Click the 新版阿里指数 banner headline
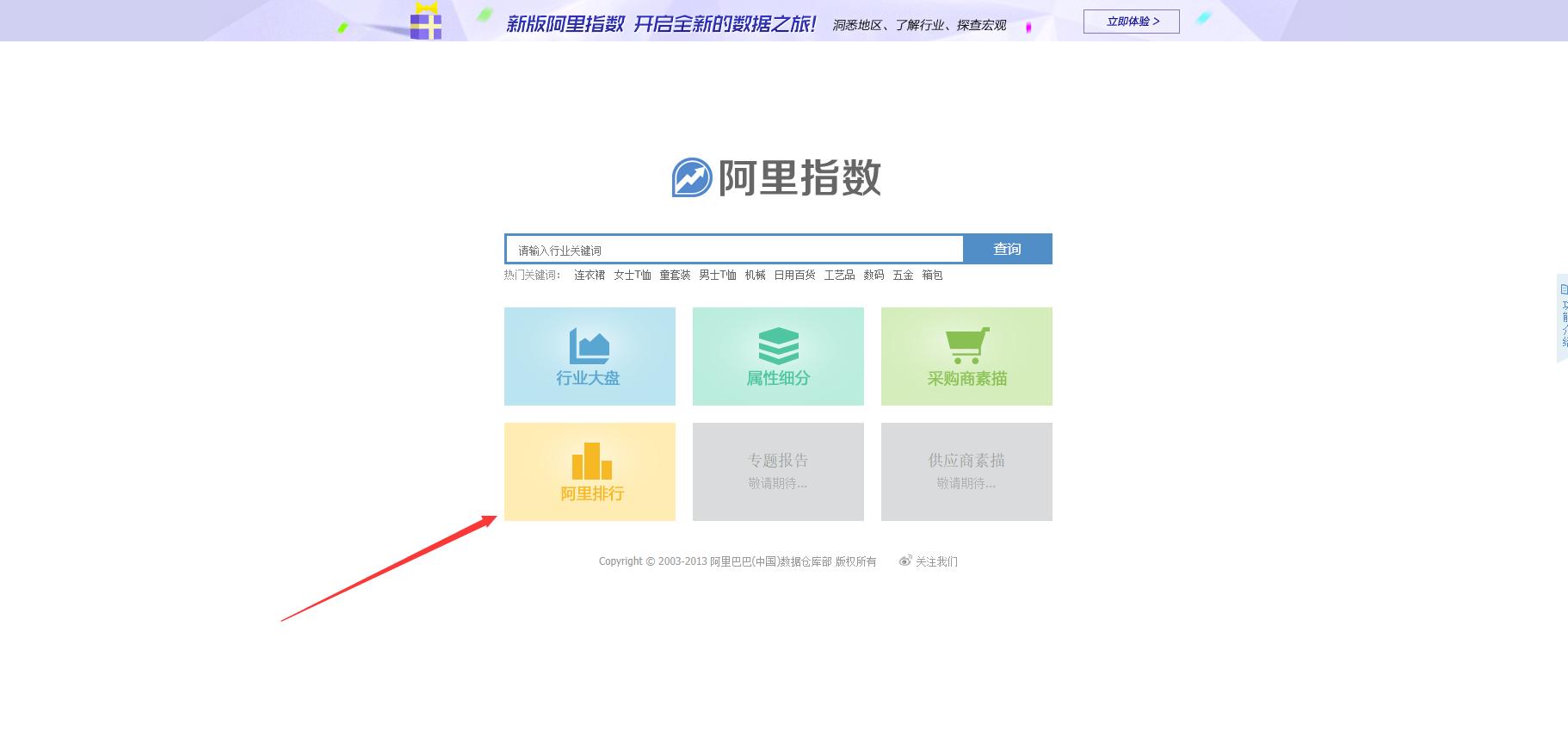The width and height of the screenshot is (1568, 750). click(661, 23)
